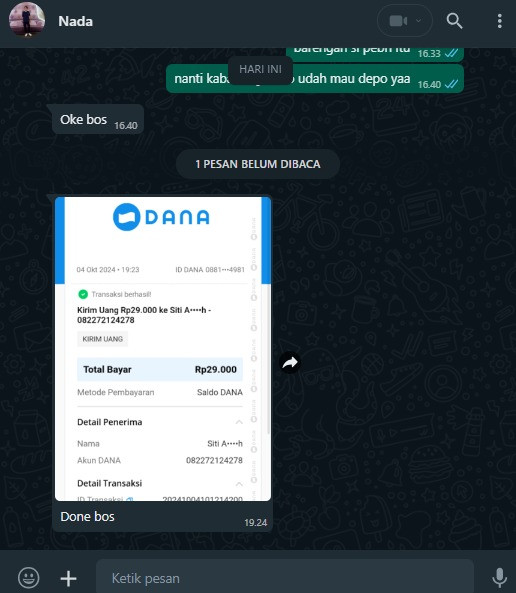Viewport: 516px width, 593px height.
Task: Select the "Done bos" caption text
Action: (x=87, y=516)
